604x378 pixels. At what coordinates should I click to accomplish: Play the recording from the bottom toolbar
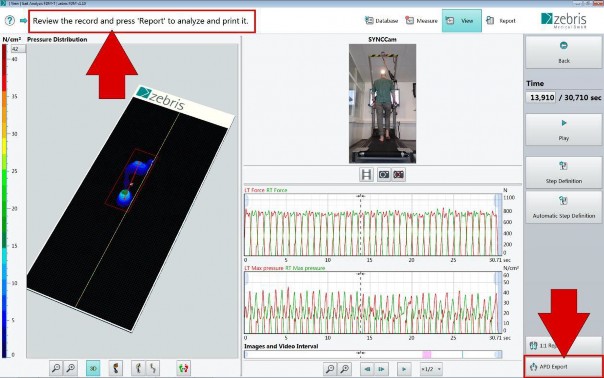[404, 369]
